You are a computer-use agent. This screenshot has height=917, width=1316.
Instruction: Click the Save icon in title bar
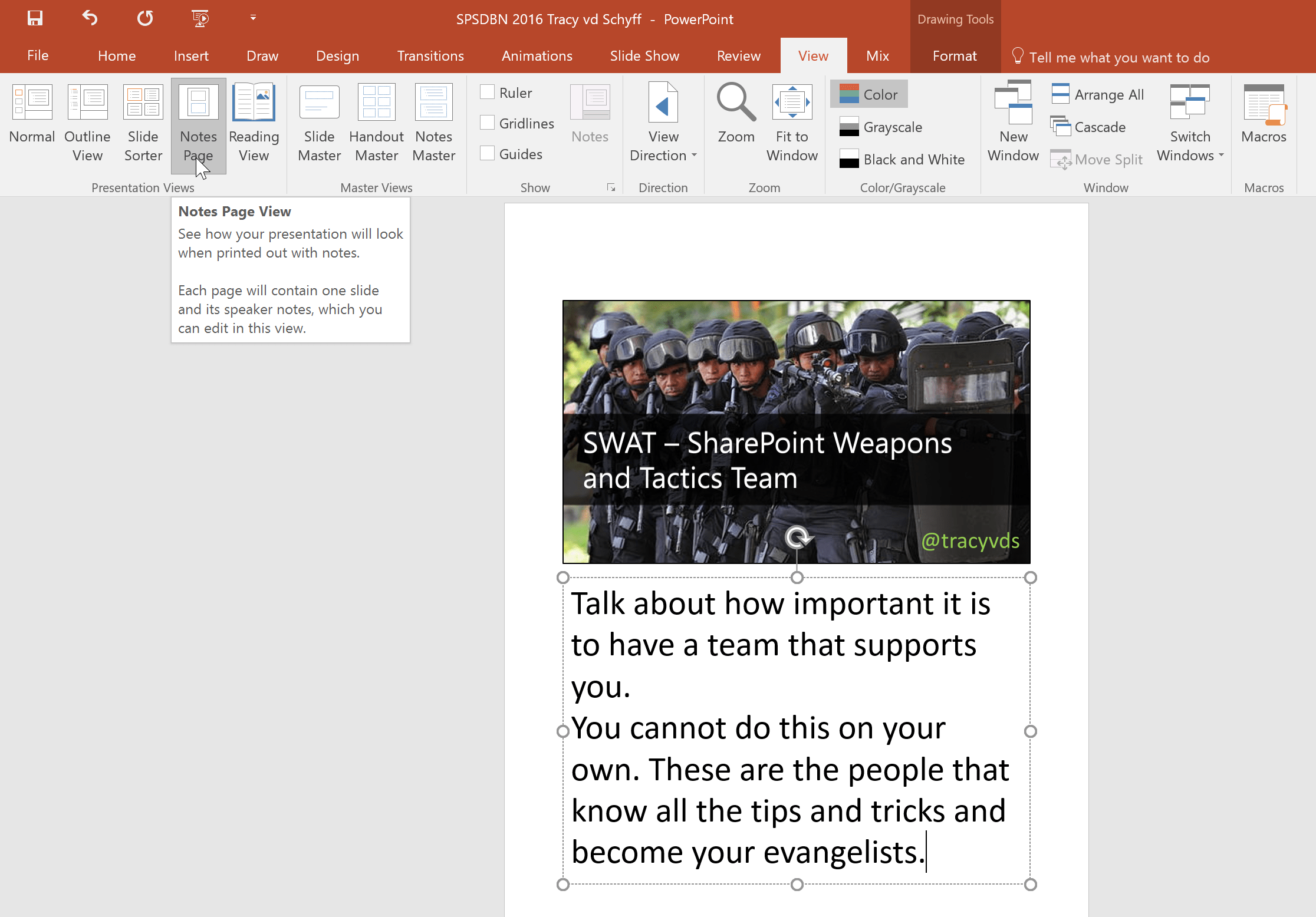click(x=35, y=18)
